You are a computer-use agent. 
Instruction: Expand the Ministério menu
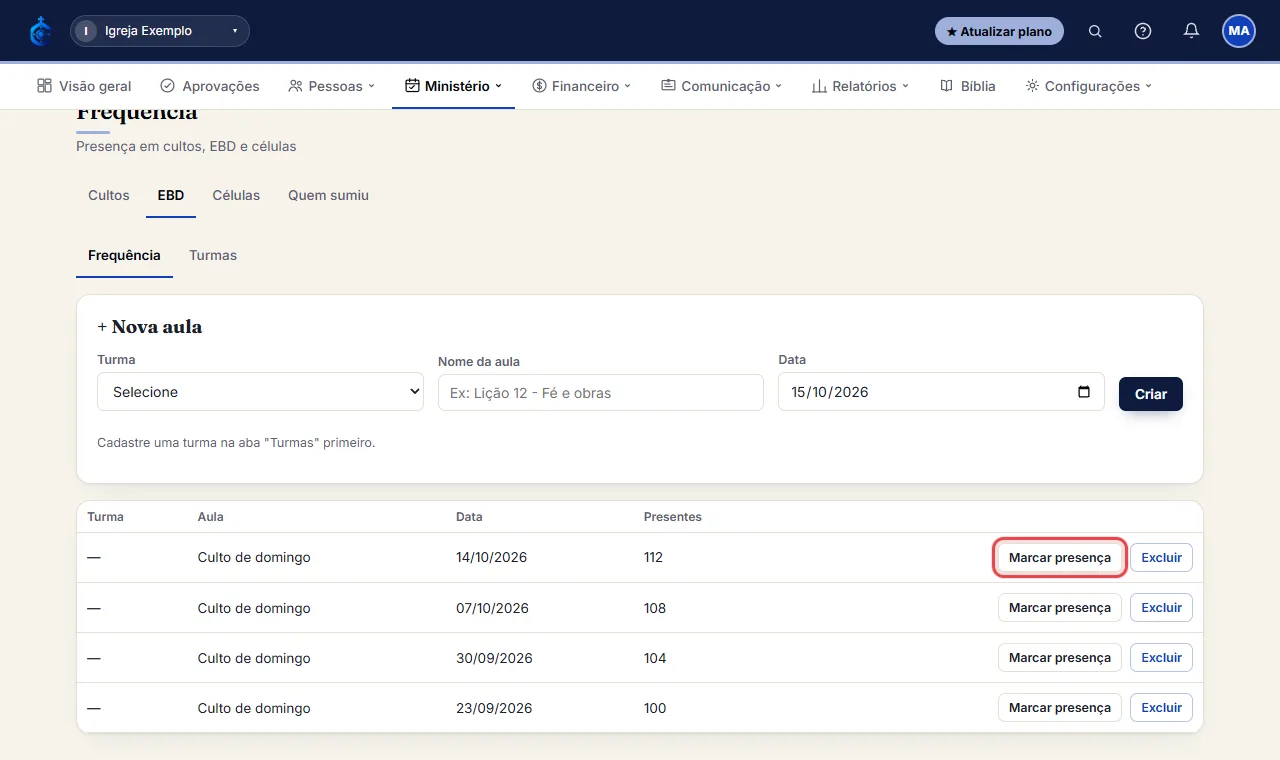pyautogui.click(x=453, y=86)
